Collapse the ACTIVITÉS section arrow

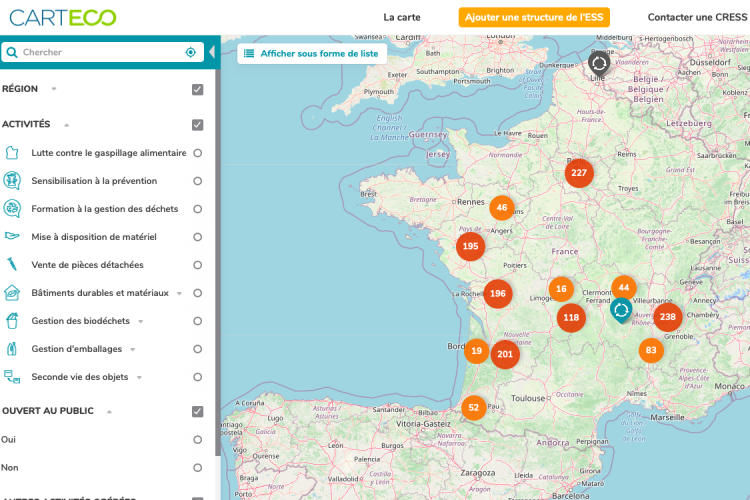coord(66,125)
